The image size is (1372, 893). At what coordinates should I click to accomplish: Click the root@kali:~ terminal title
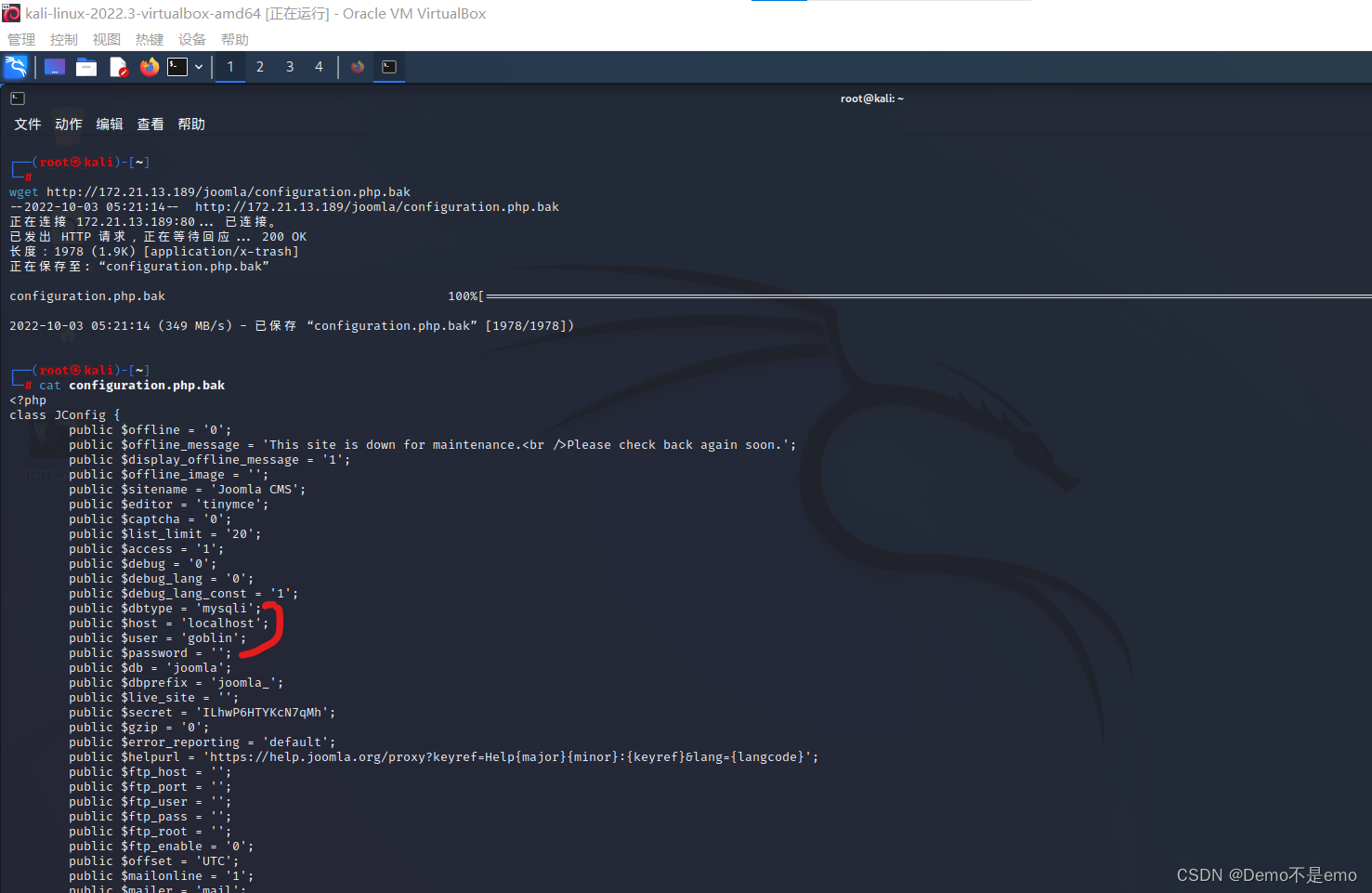[871, 98]
